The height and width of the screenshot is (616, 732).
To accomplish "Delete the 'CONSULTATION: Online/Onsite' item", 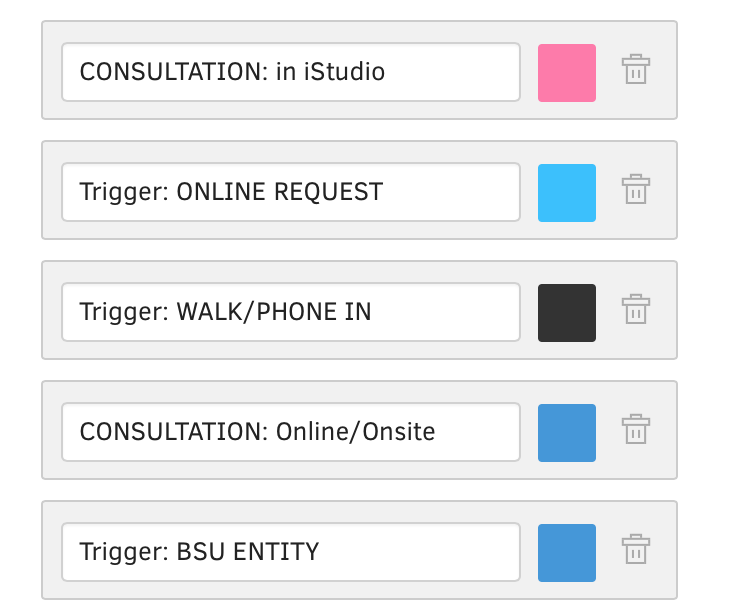I will [x=636, y=430].
